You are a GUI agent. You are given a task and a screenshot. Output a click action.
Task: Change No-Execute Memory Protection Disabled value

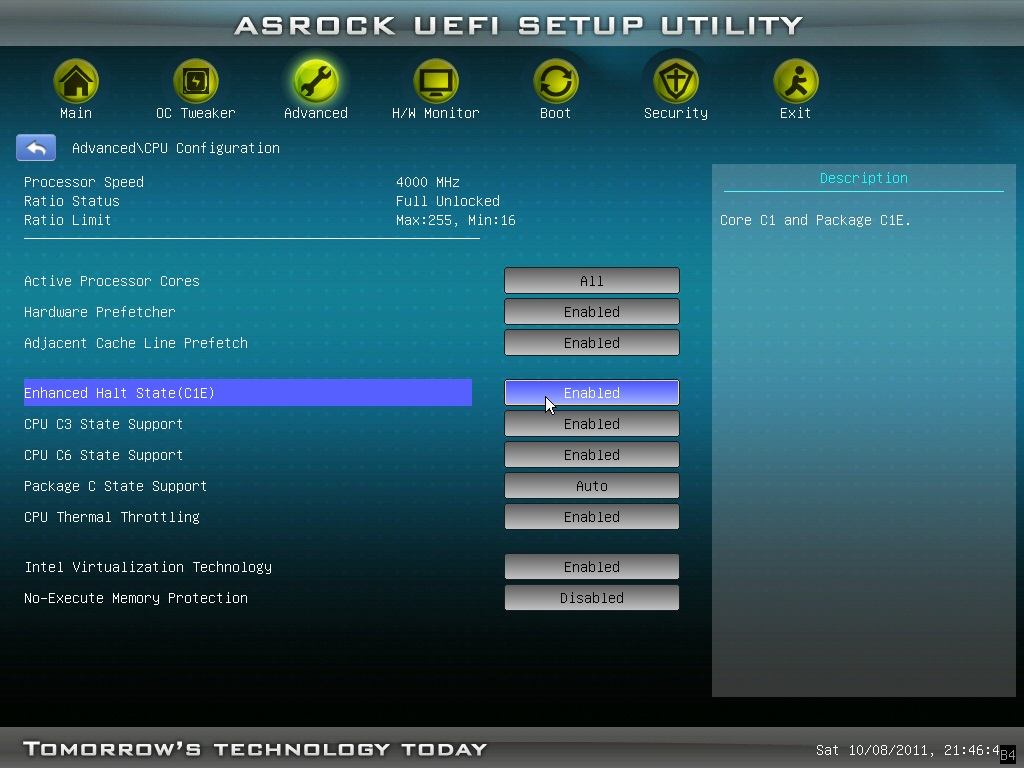(592, 598)
